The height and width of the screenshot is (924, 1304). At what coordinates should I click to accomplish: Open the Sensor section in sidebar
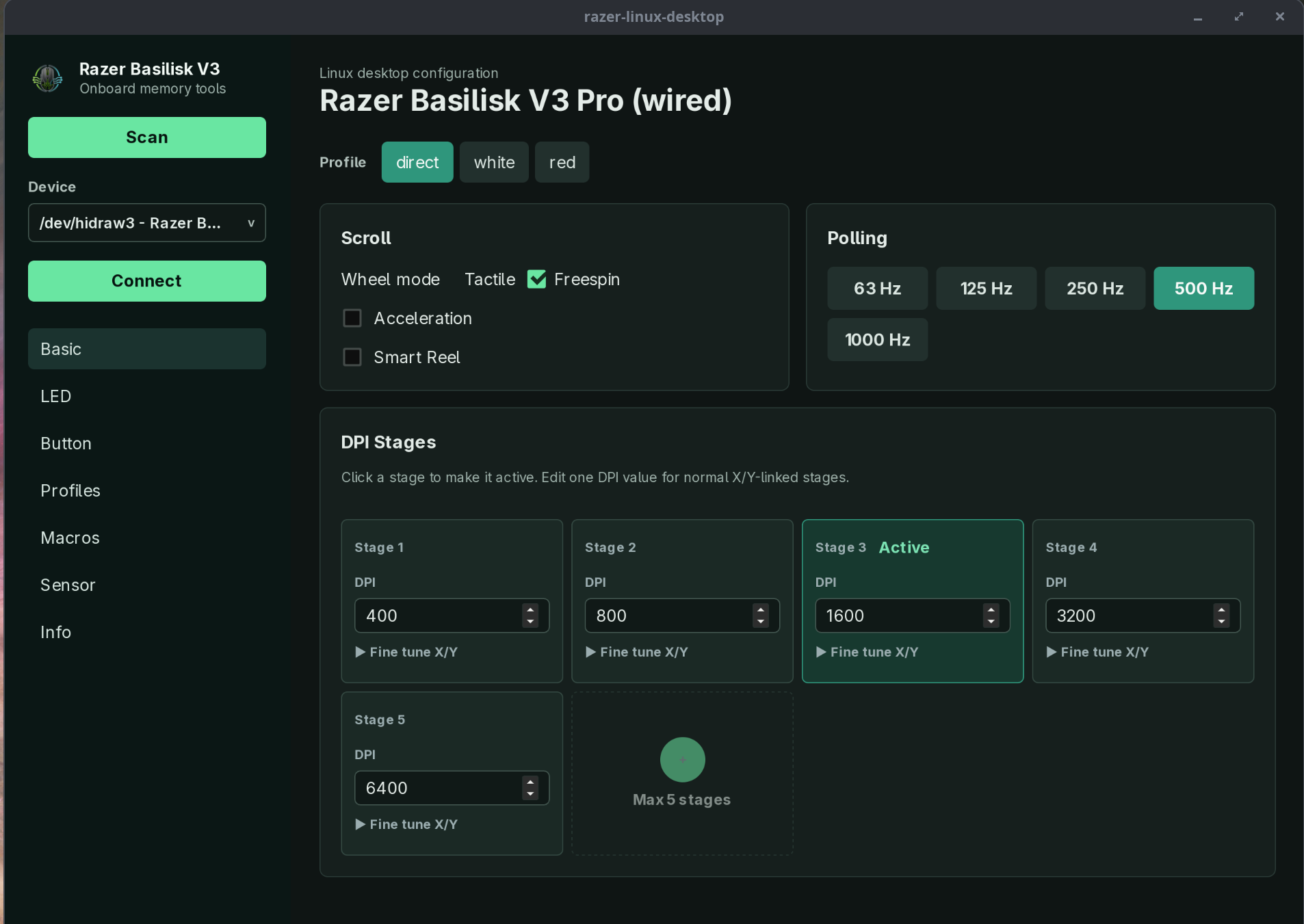[x=147, y=585]
